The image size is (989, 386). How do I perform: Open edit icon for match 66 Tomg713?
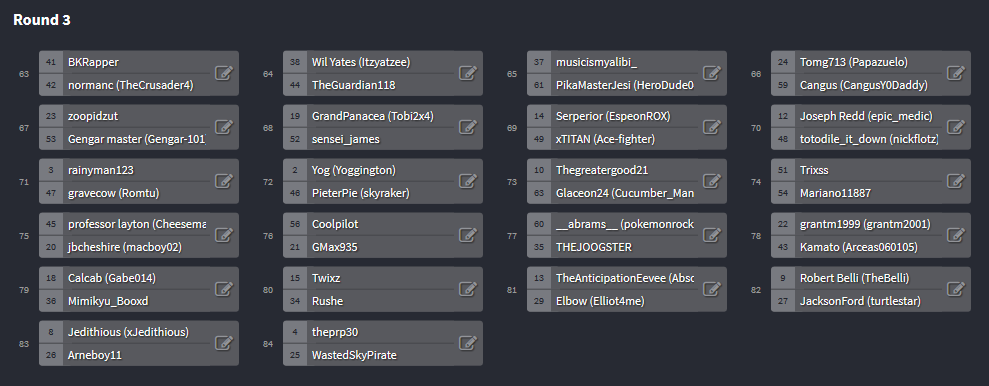click(x=956, y=73)
